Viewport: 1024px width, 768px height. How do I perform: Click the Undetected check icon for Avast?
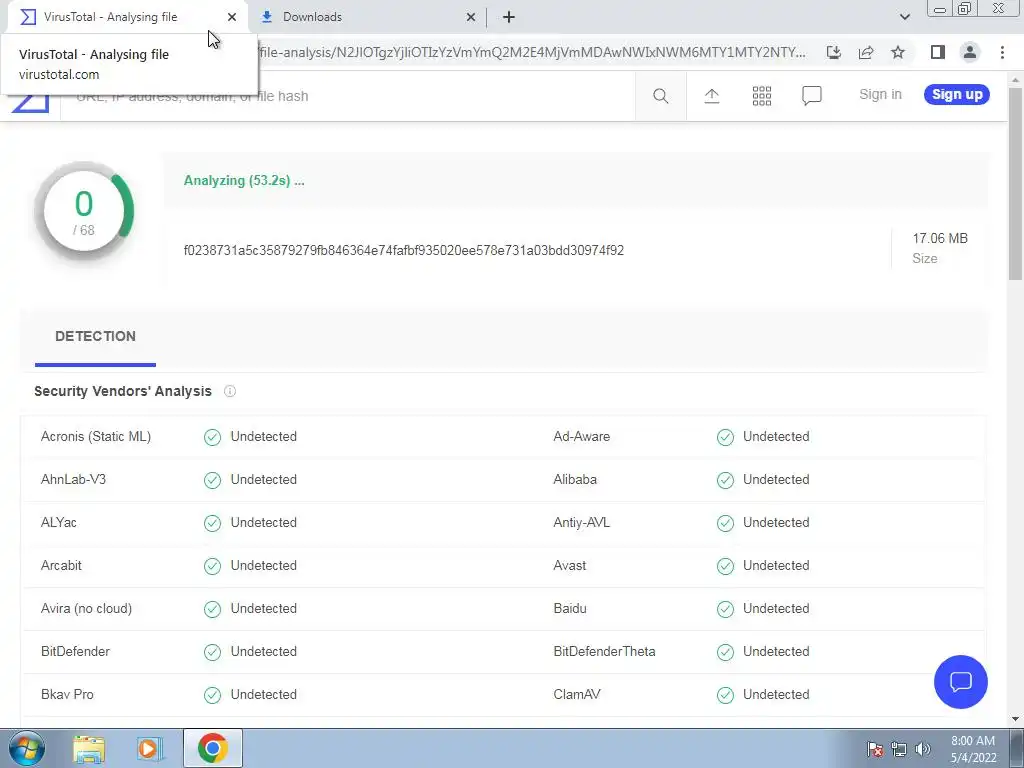tap(725, 566)
